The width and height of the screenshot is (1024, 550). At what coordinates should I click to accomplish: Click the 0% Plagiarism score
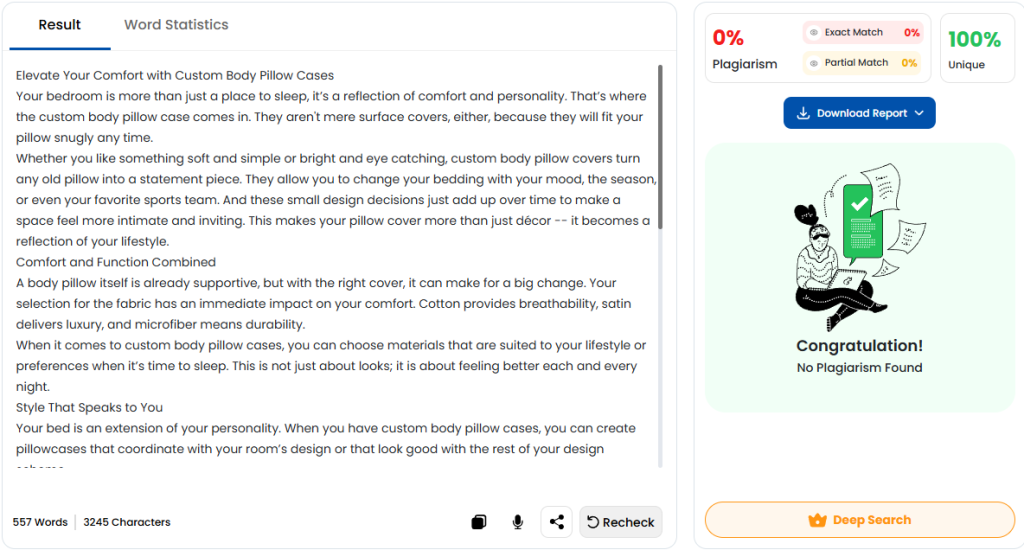click(x=729, y=40)
